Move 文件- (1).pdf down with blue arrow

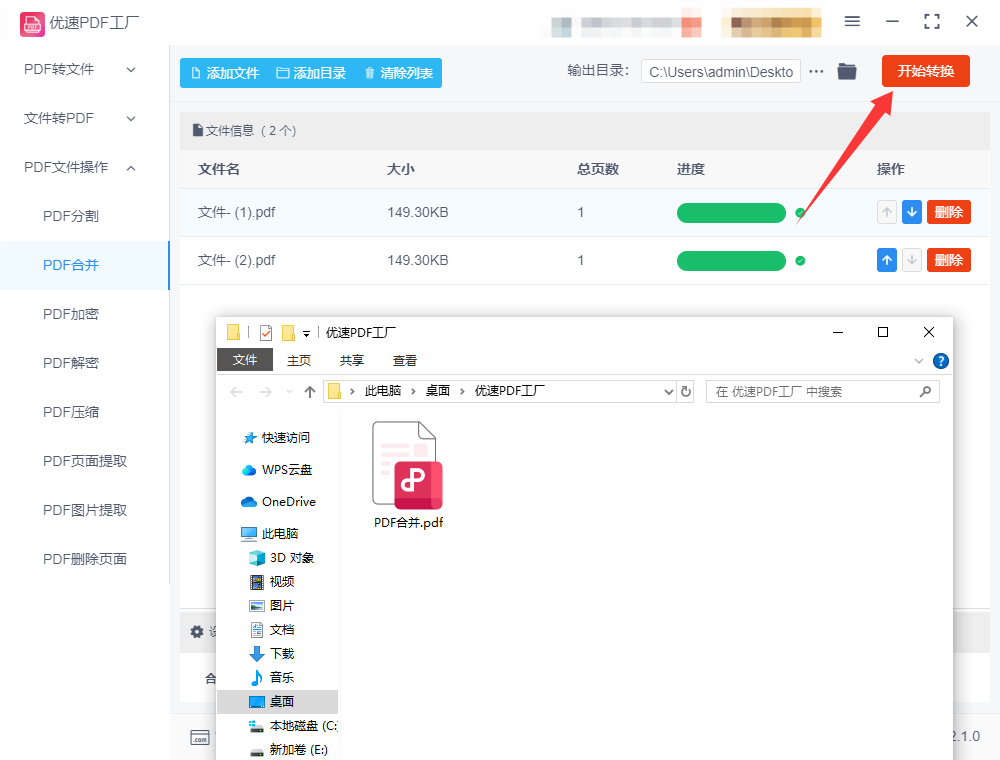pyautogui.click(x=912, y=212)
